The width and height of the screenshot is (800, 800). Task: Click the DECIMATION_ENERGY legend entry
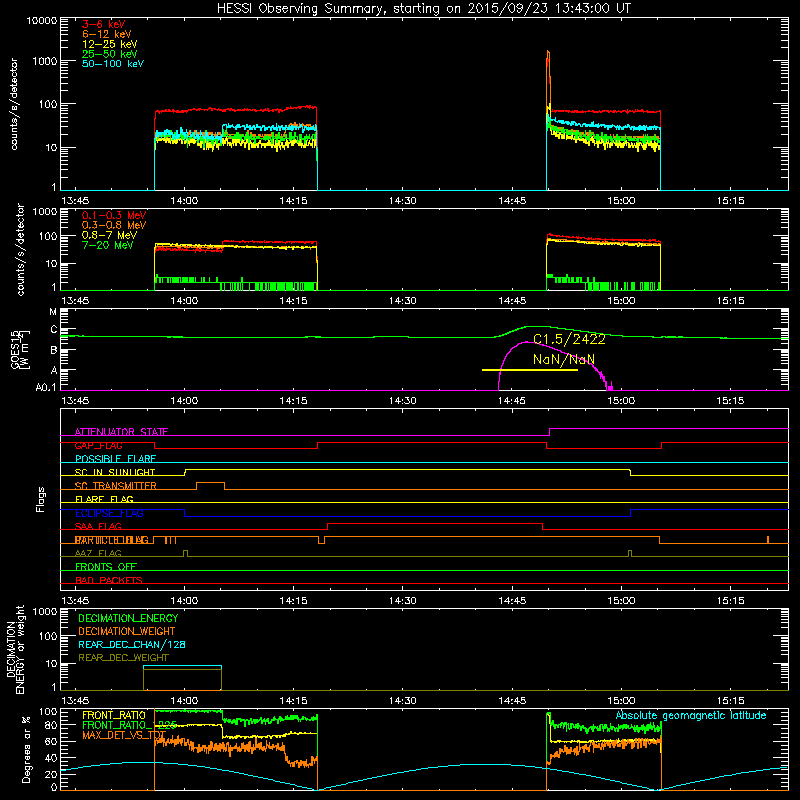point(128,618)
